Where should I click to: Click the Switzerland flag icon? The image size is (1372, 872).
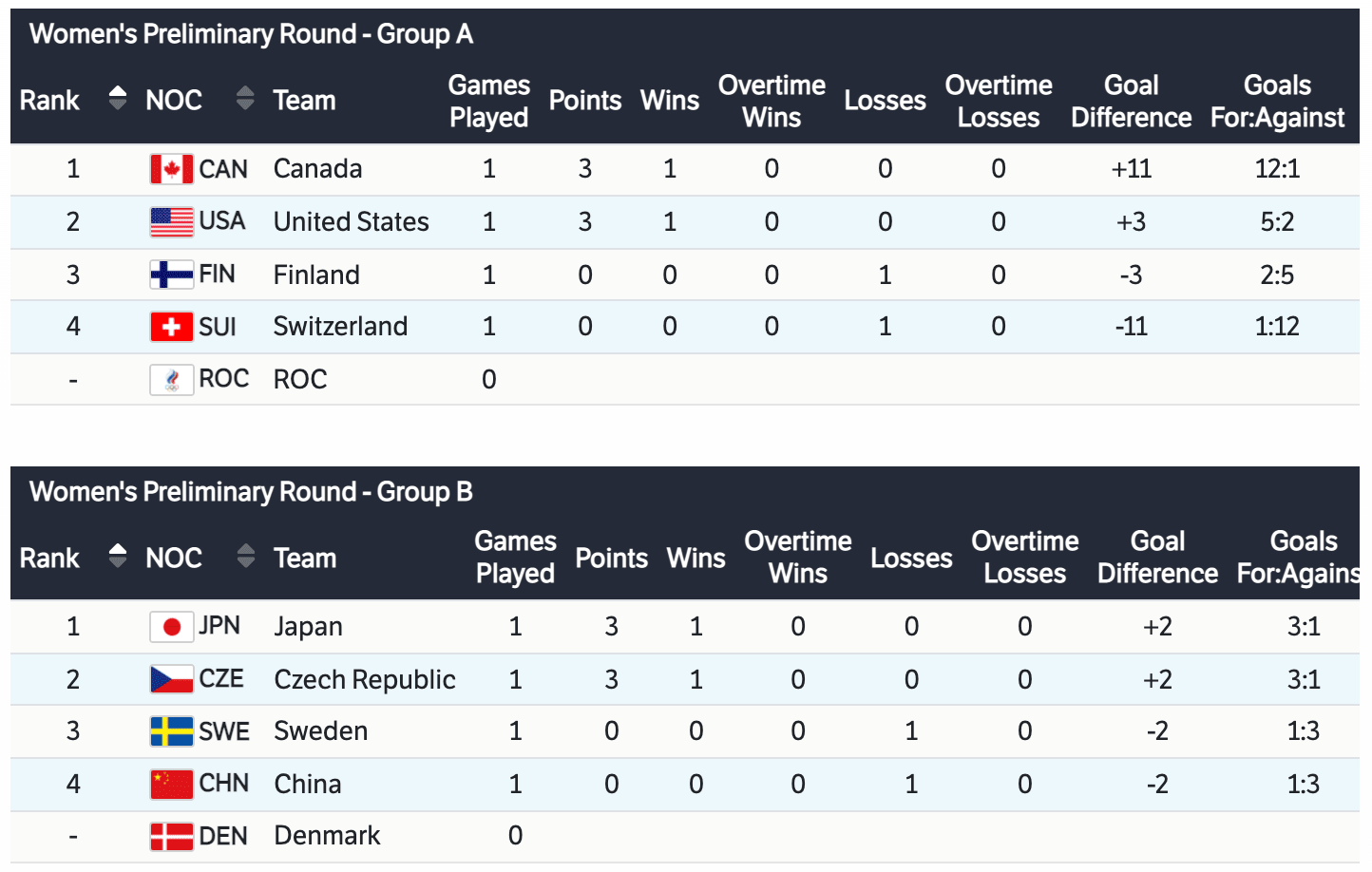(171, 327)
